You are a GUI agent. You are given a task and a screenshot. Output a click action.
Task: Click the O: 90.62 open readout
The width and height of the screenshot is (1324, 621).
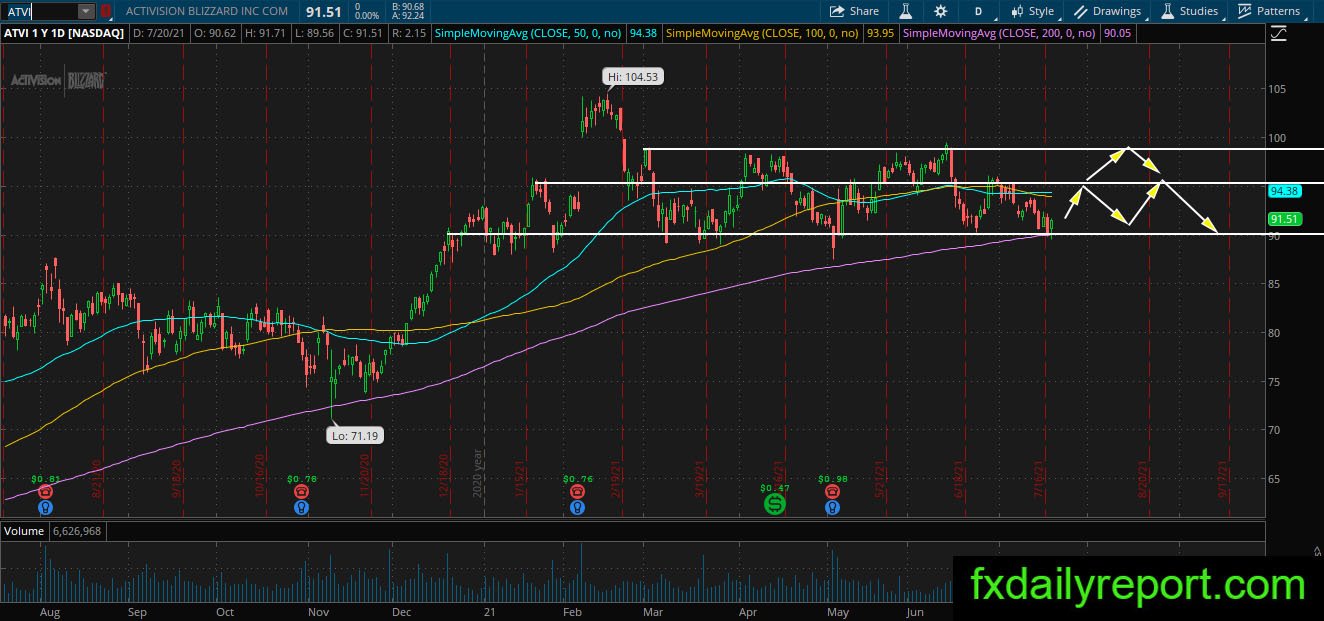[217, 34]
